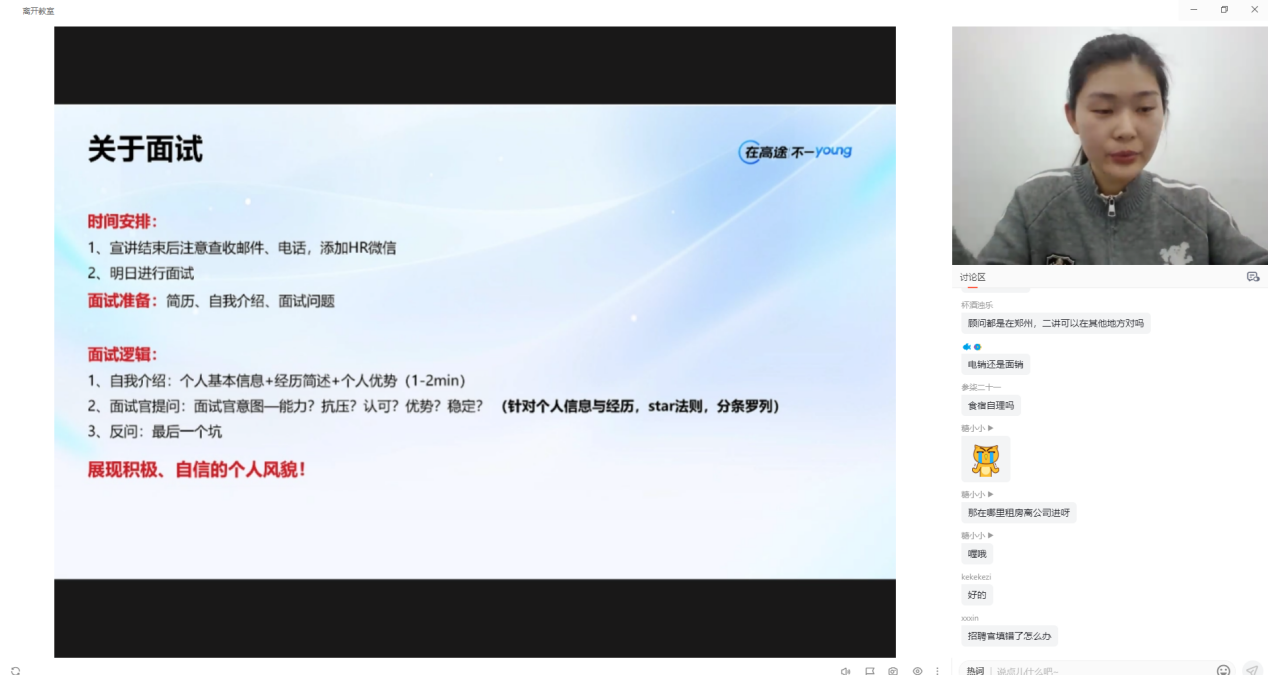Click the teacher's webcam video feed
Image resolution: width=1268 pixels, height=675 pixels.
point(1109,146)
